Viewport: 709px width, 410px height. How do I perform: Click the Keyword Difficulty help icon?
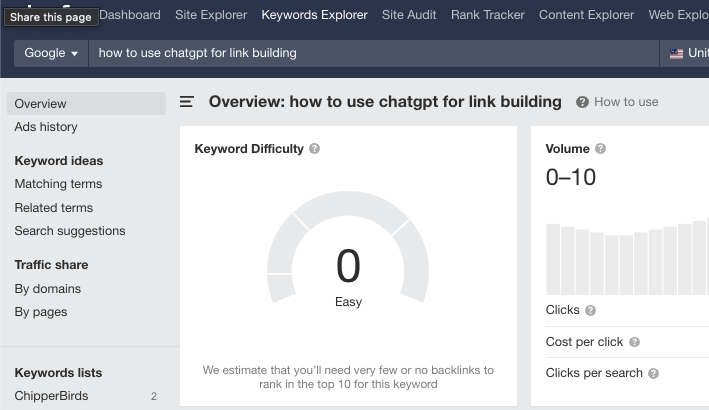314,149
